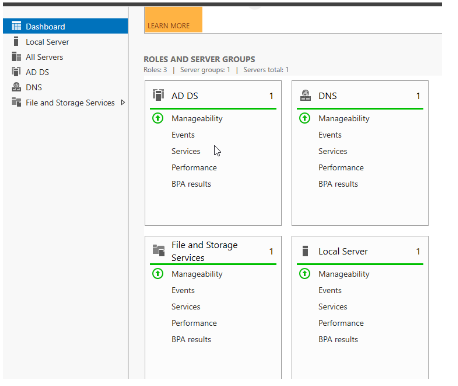
Task: Open AD DS tile title
Action: click(185, 96)
